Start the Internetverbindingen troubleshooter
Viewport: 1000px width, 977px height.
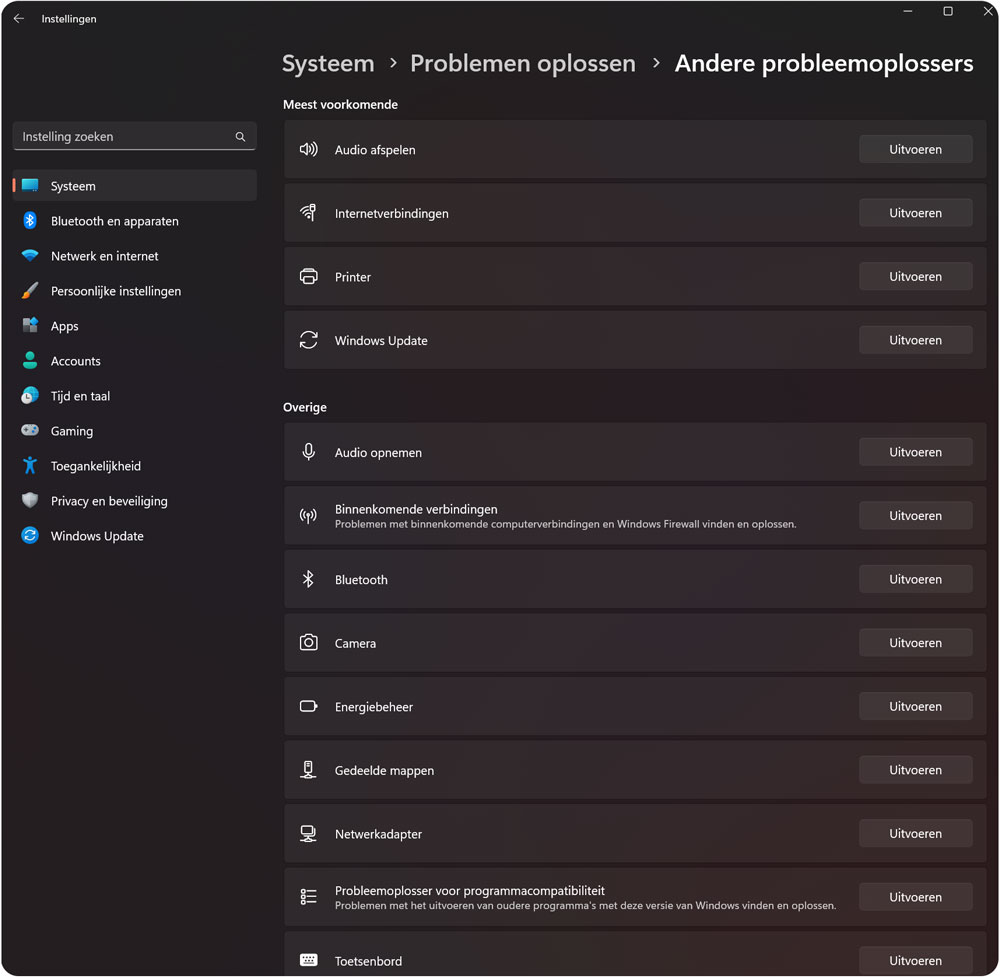point(915,213)
